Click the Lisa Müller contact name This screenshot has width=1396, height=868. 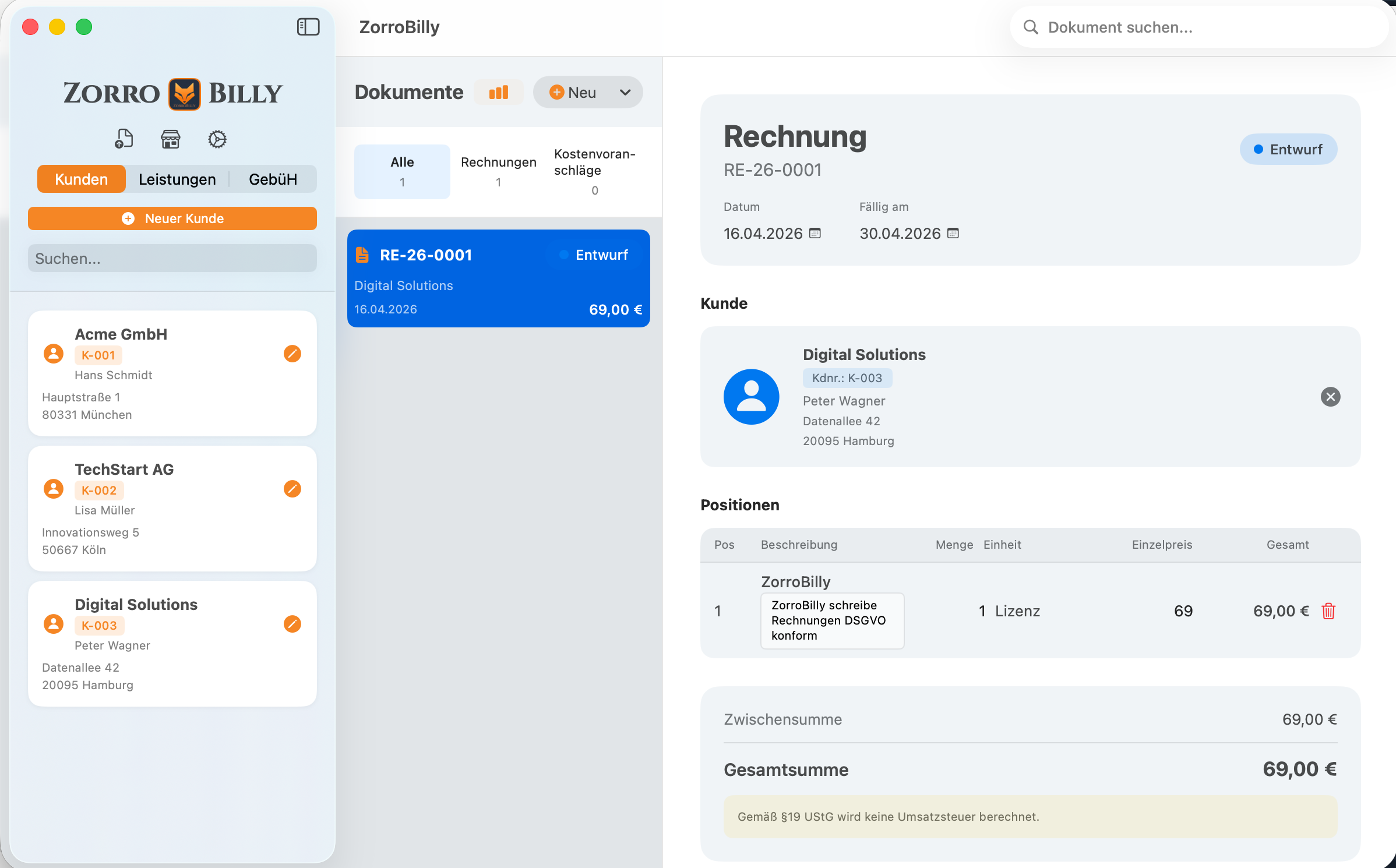(104, 510)
